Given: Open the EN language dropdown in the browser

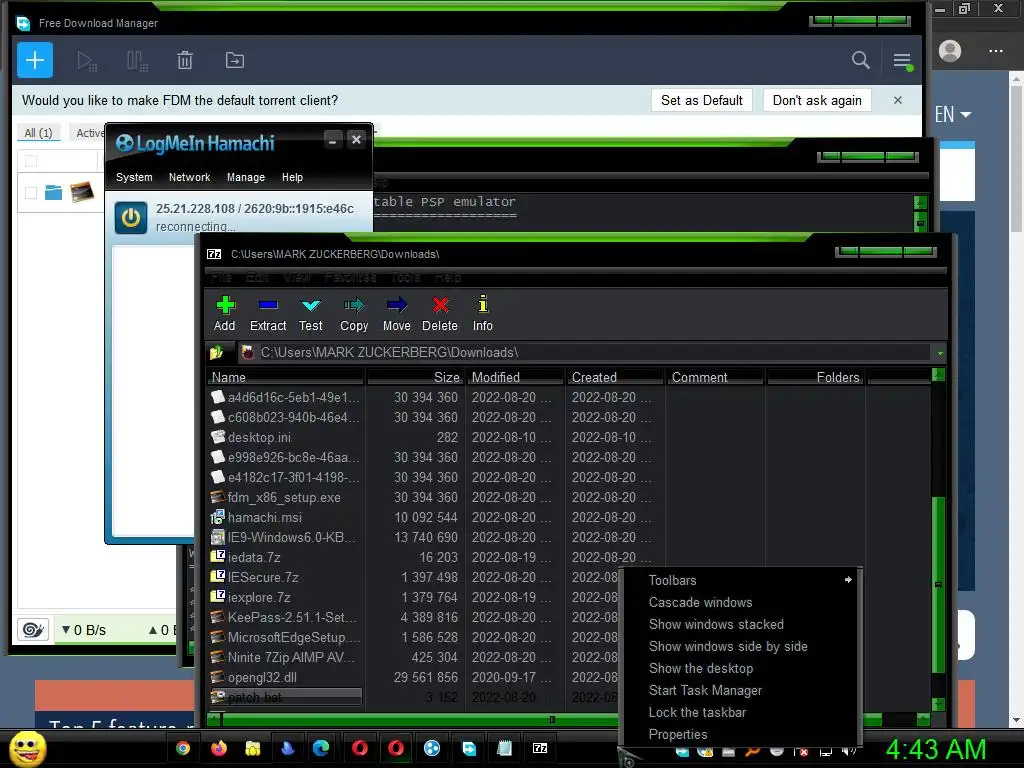Looking at the screenshot, I should [x=953, y=114].
